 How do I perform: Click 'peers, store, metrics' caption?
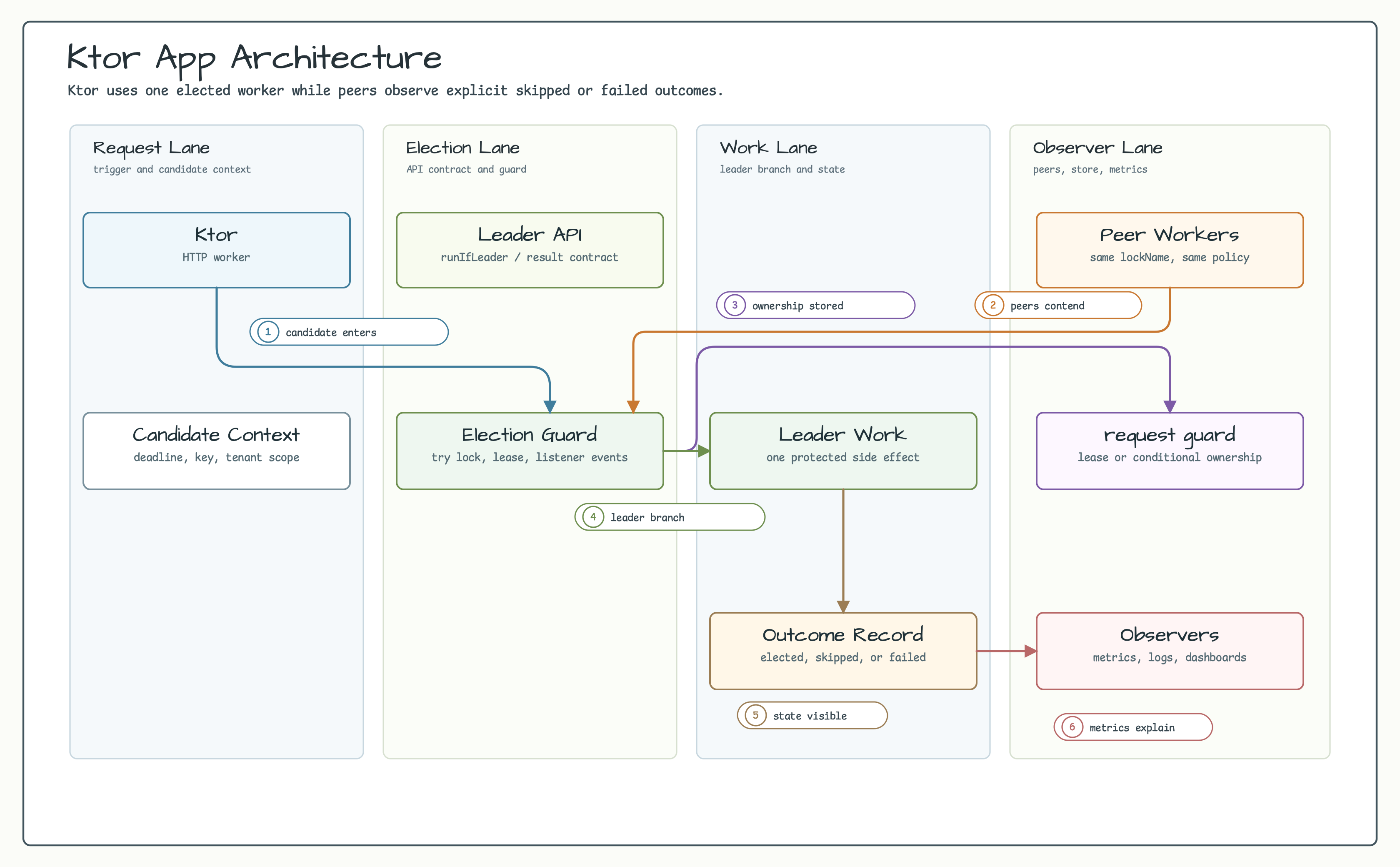(x=1090, y=170)
